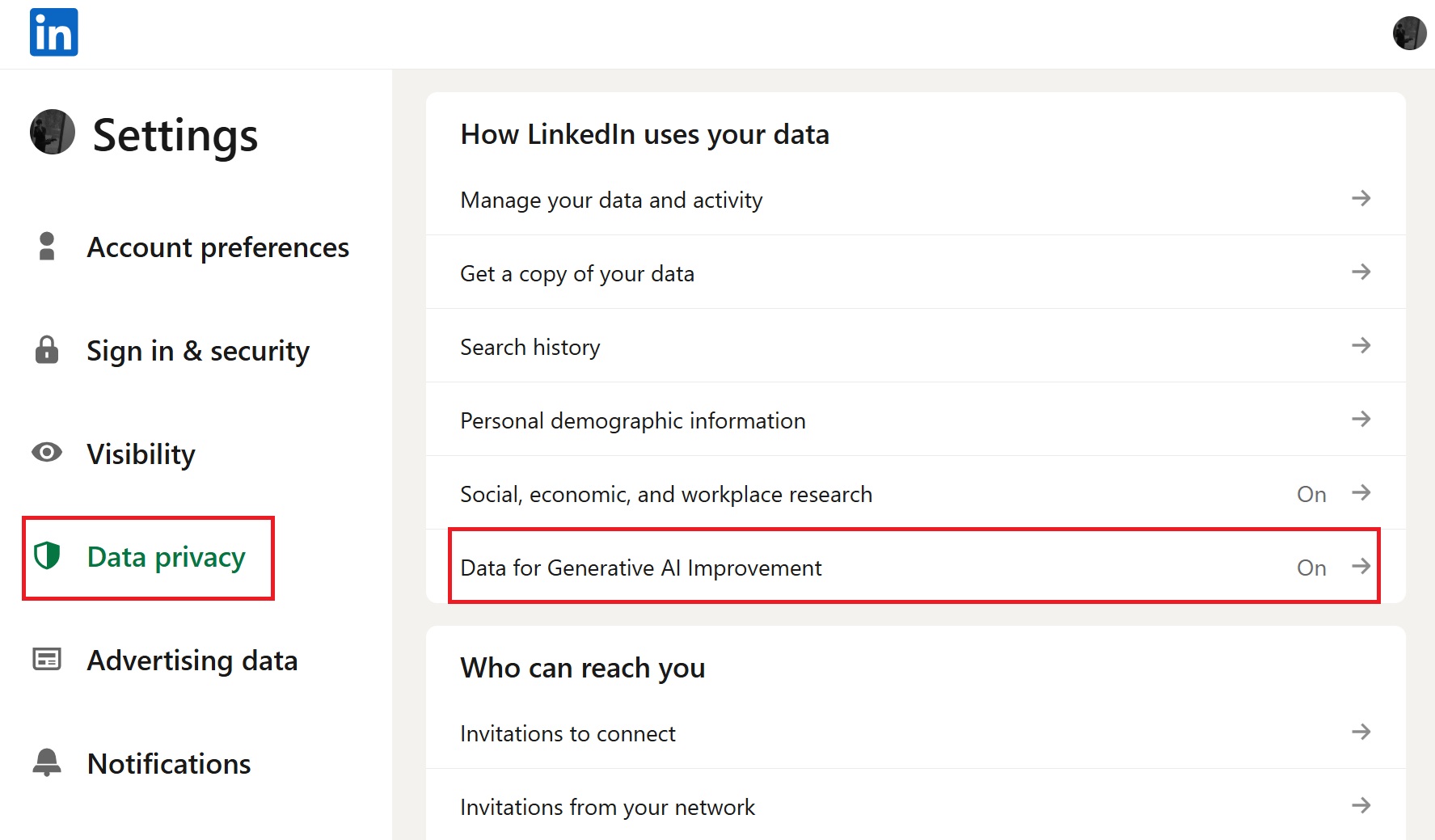The image size is (1435, 840).
Task: Toggle the Social, economic, workplace research On status
Action: [1311, 494]
